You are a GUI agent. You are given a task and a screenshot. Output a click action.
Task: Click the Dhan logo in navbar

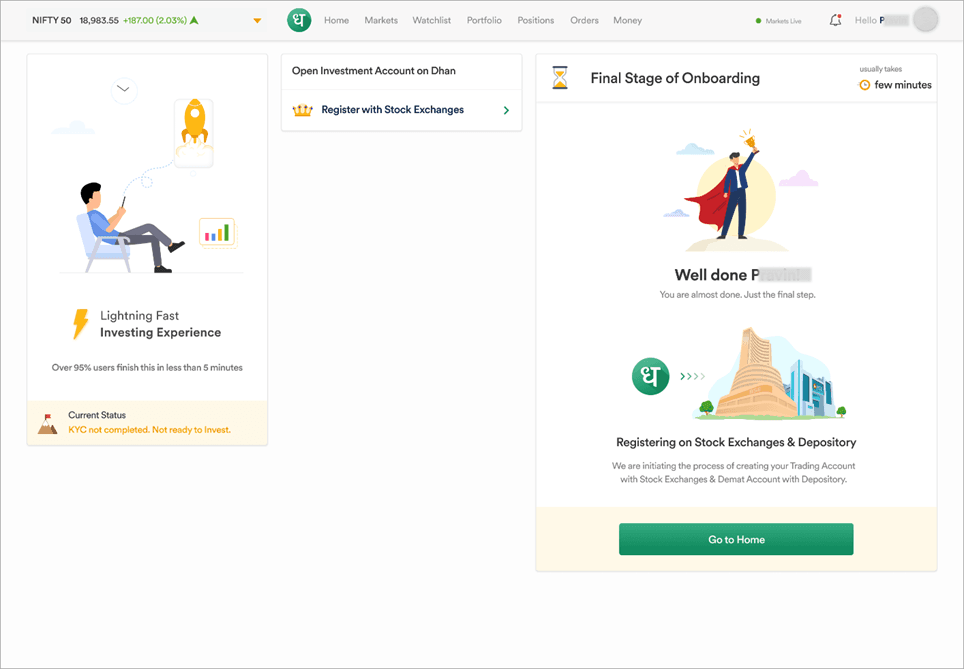299,20
